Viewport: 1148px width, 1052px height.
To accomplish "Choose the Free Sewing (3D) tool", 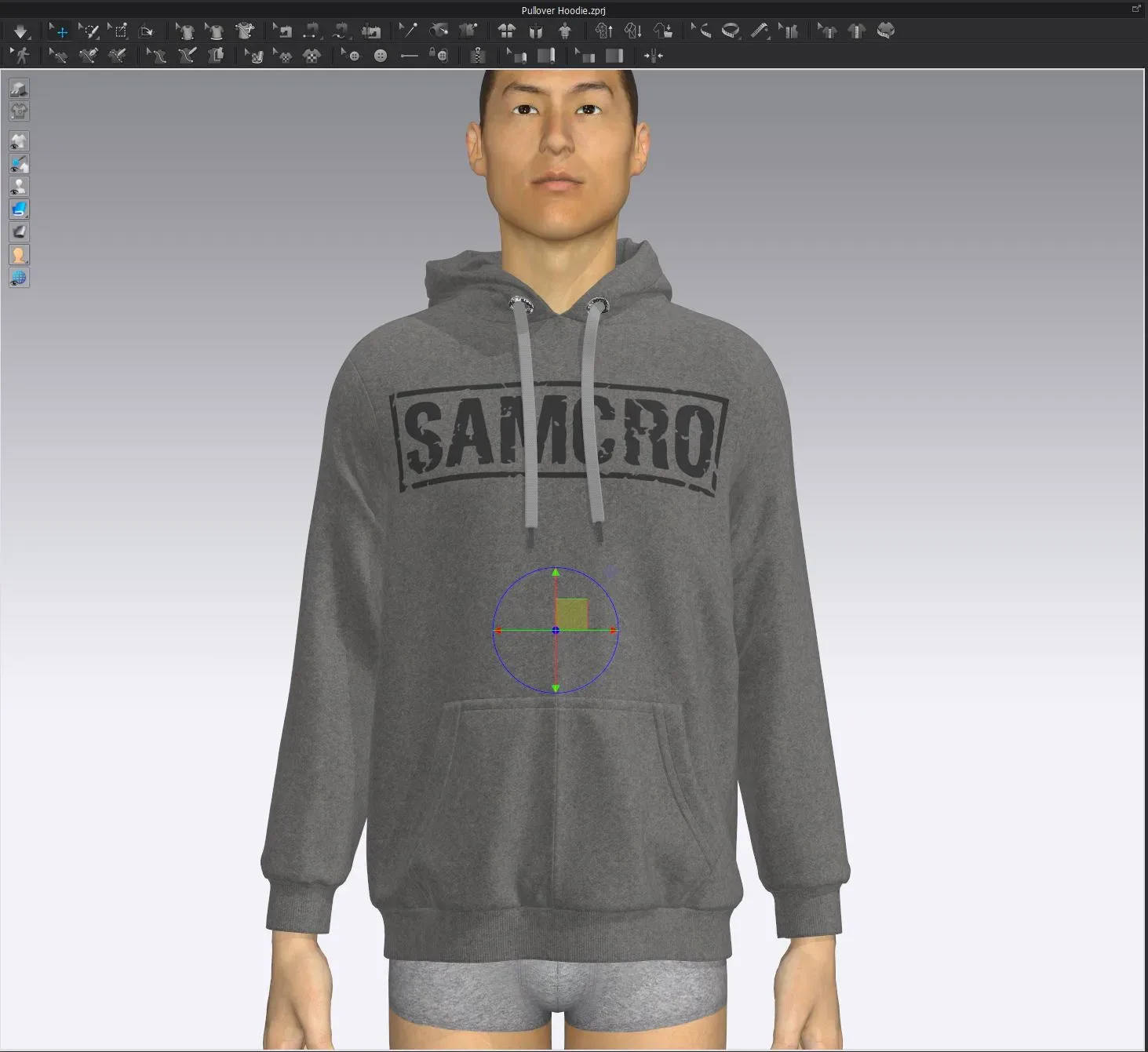I will pos(341,31).
